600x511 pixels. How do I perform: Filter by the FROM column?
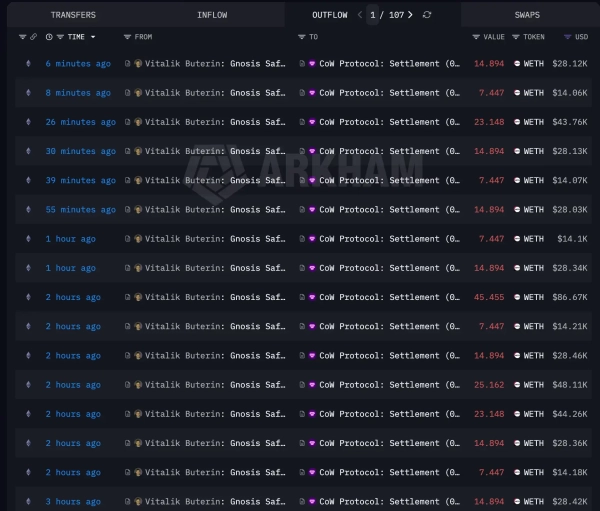[x=127, y=37]
